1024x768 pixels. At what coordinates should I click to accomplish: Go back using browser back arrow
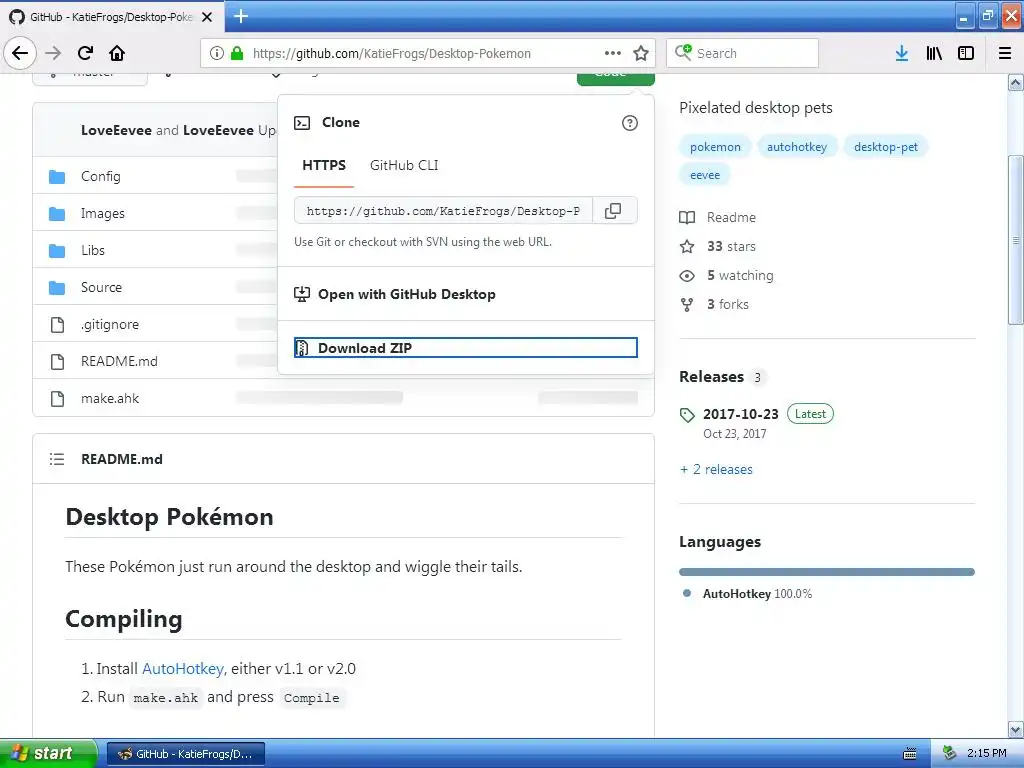[x=20, y=53]
